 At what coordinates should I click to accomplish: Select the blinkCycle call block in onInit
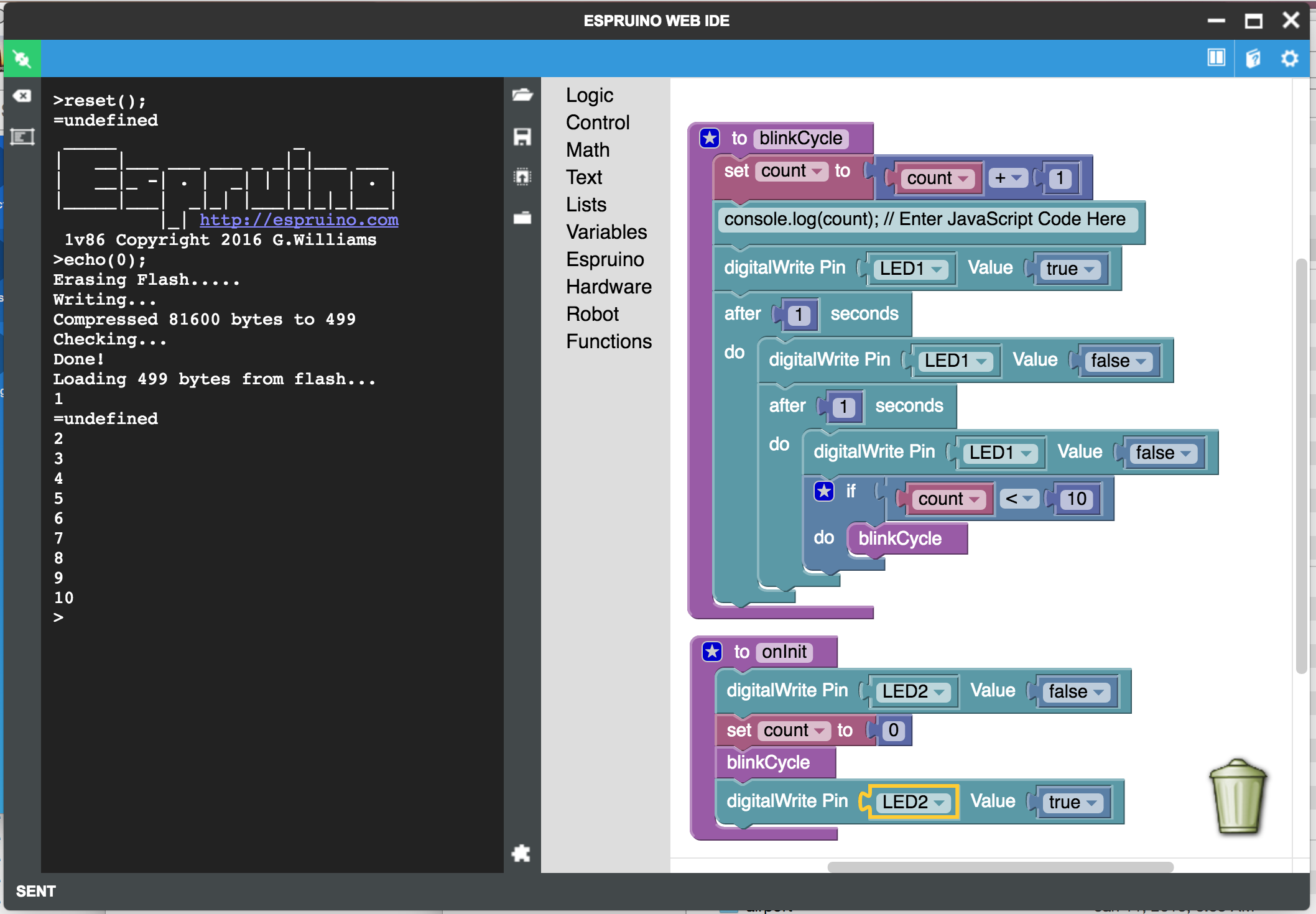776,762
